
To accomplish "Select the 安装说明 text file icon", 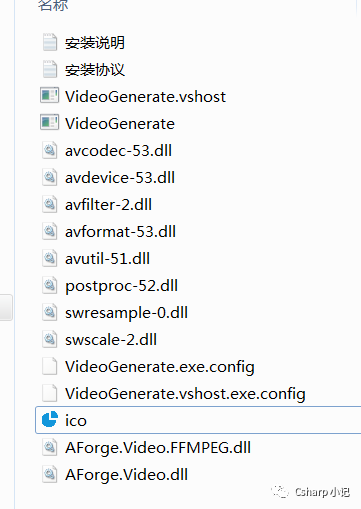I will [x=50, y=42].
